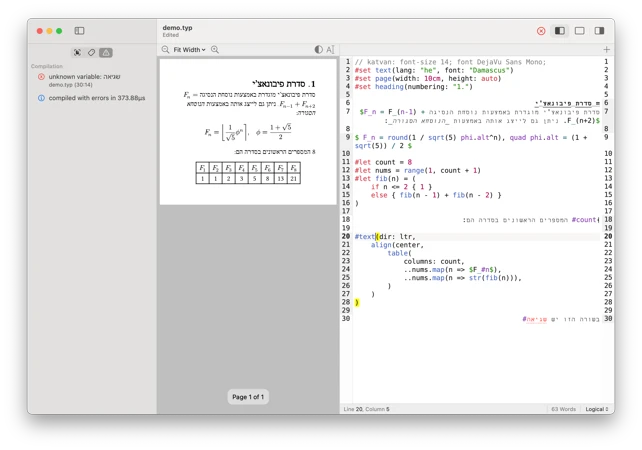The image size is (642, 450).
Task: Open the Fit Width zoom dropdown
Action: click(189, 50)
